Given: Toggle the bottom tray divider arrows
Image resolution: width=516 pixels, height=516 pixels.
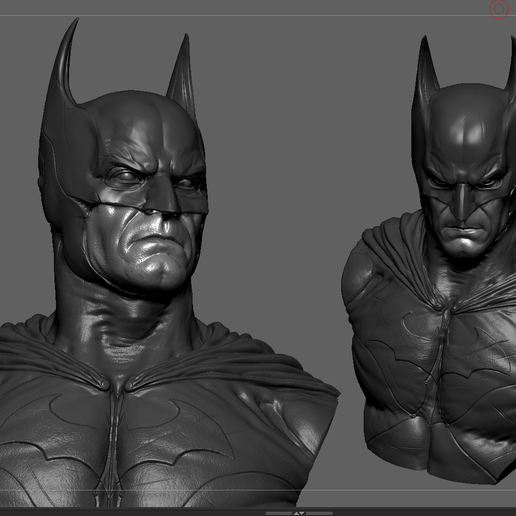Looking at the screenshot, I should coord(299,513).
